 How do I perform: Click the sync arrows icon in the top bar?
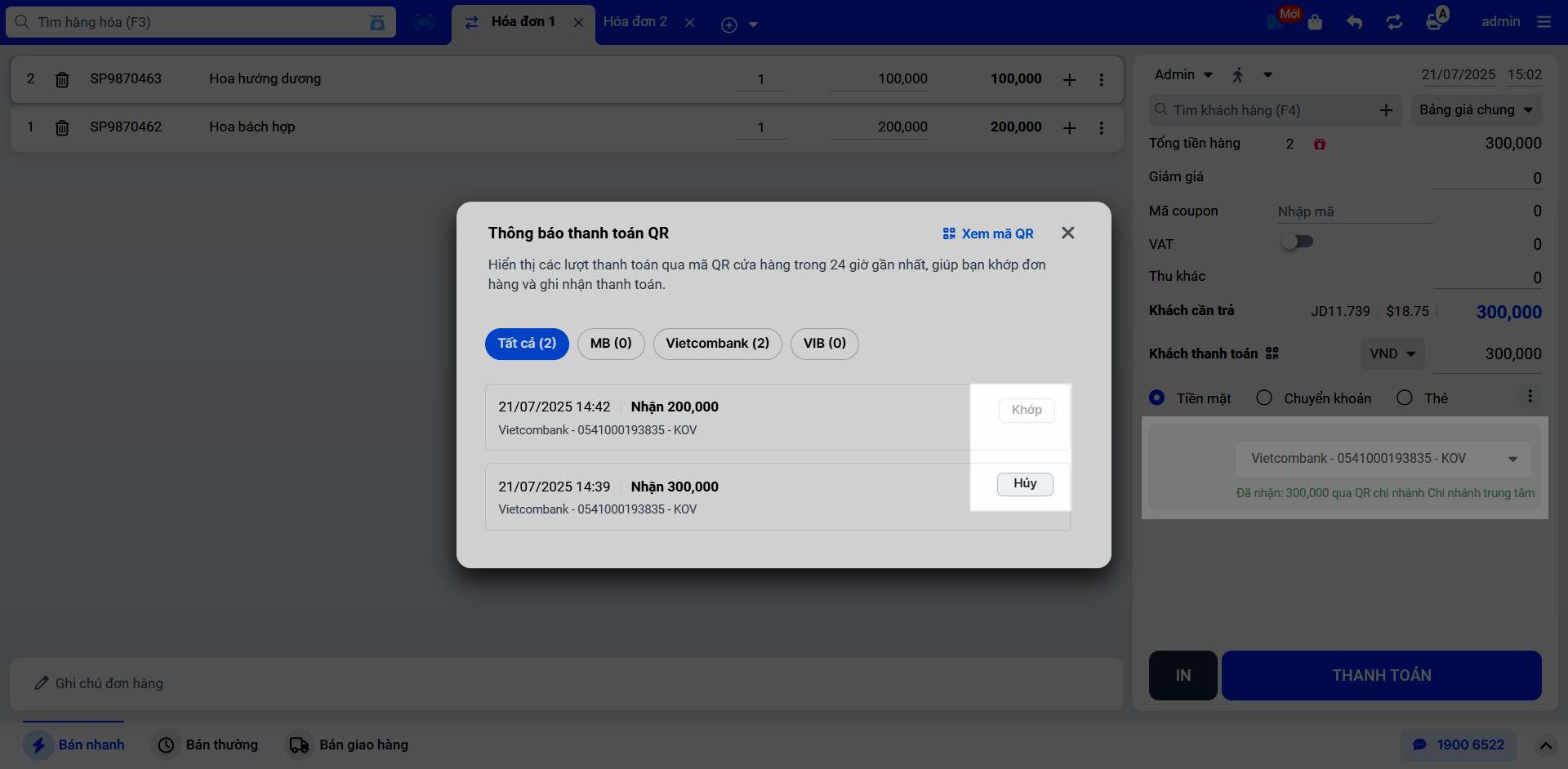[1394, 22]
